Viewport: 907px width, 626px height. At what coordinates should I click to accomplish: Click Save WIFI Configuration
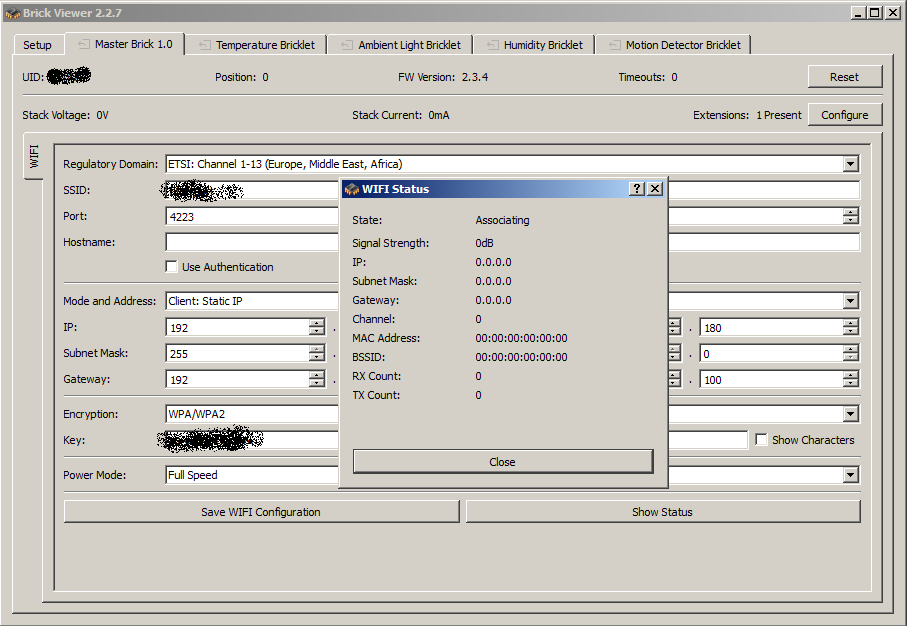pos(261,512)
